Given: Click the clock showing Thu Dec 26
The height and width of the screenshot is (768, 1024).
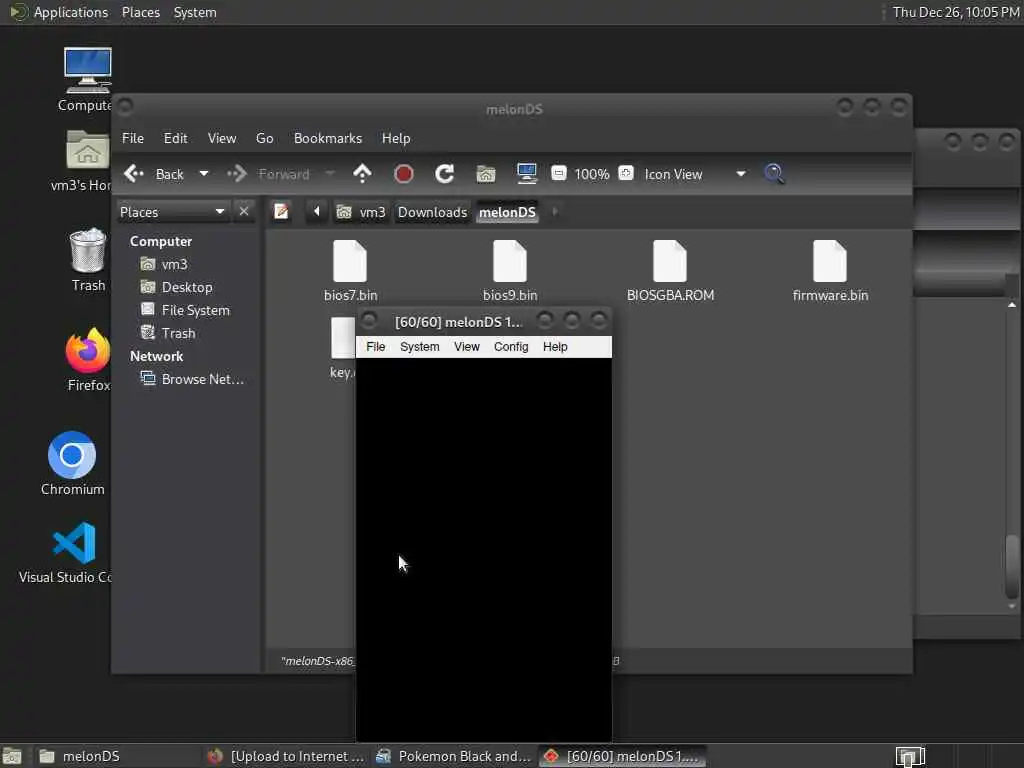Looking at the screenshot, I should coord(955,12).
